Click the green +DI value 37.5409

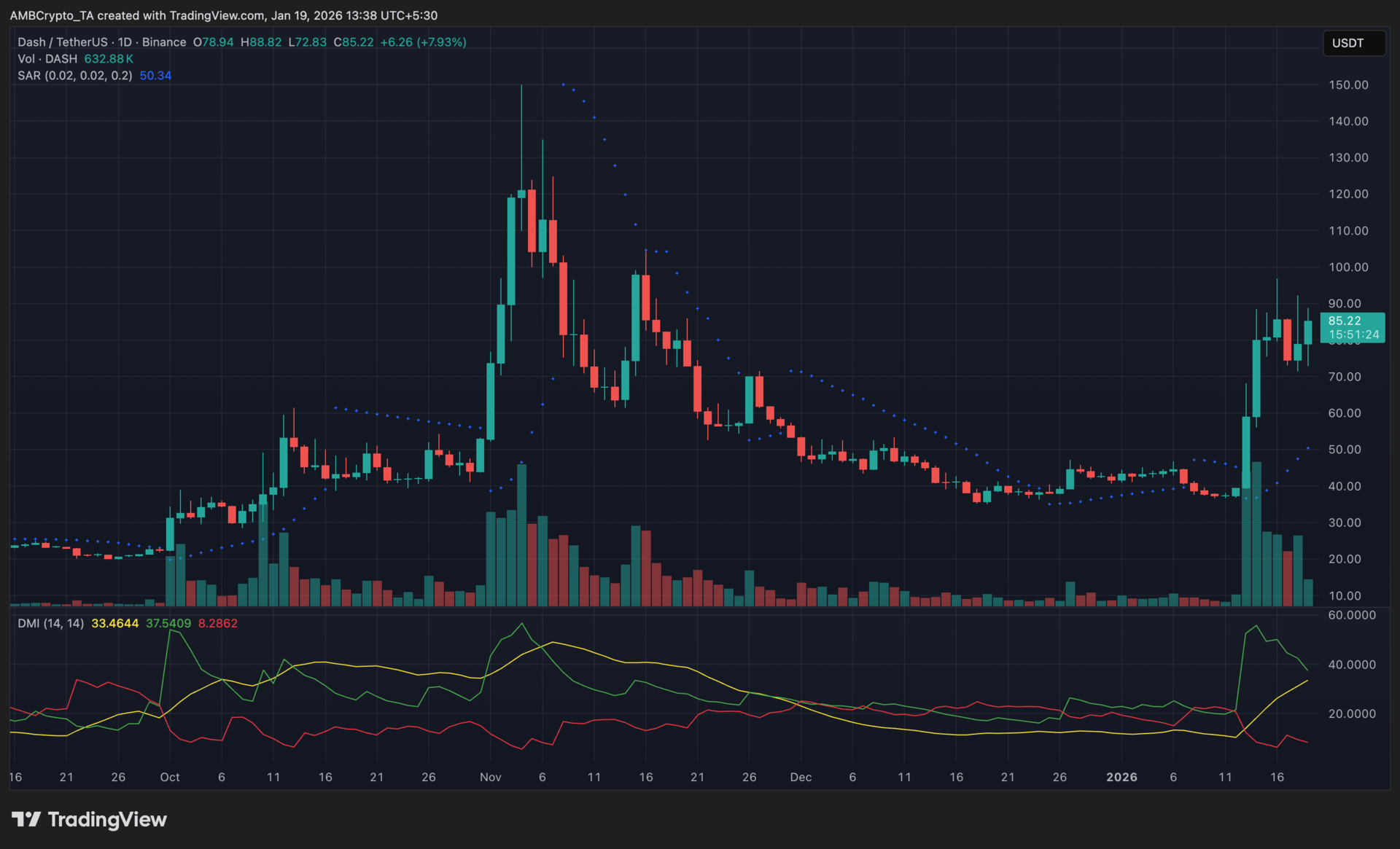[x=168, y=623]
